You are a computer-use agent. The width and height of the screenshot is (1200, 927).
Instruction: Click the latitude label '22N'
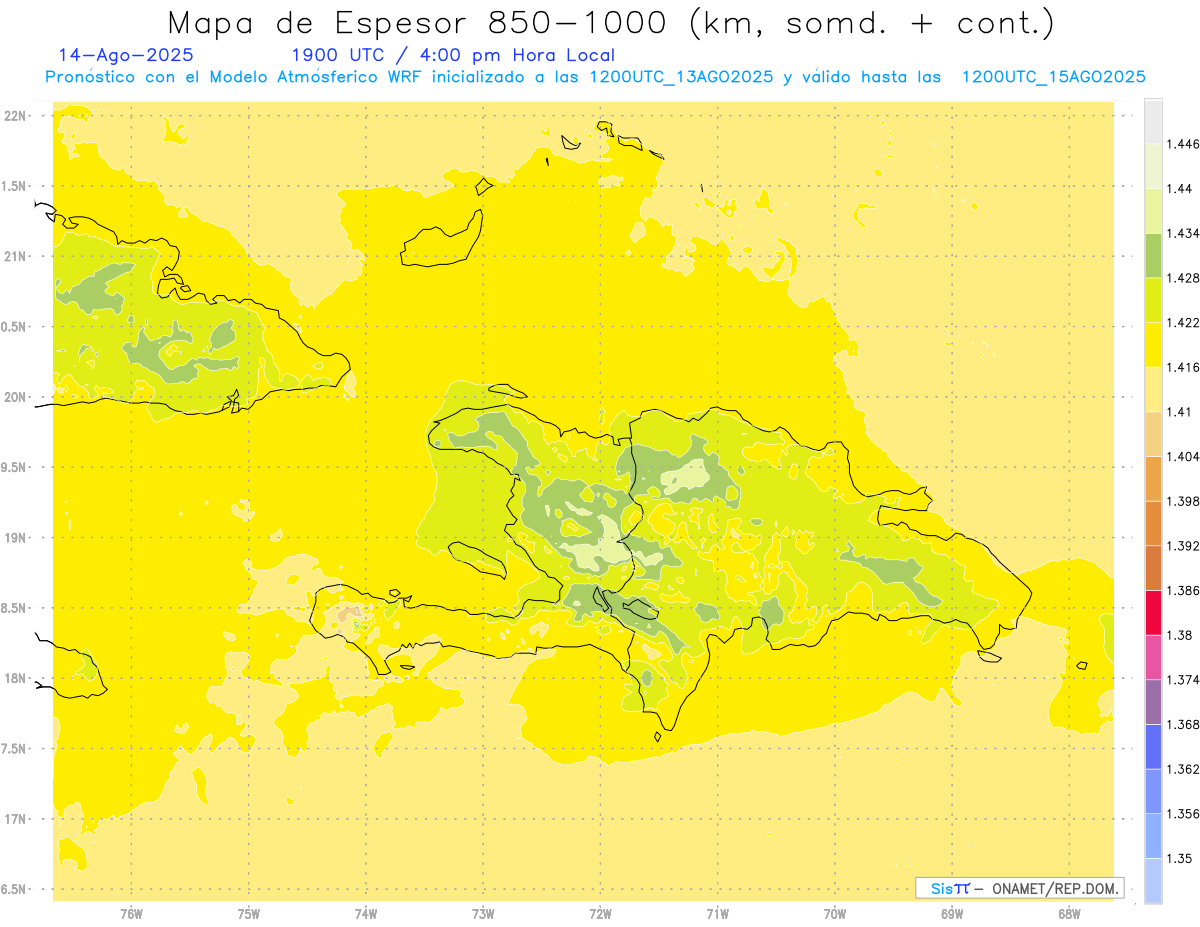coord(17,116)
